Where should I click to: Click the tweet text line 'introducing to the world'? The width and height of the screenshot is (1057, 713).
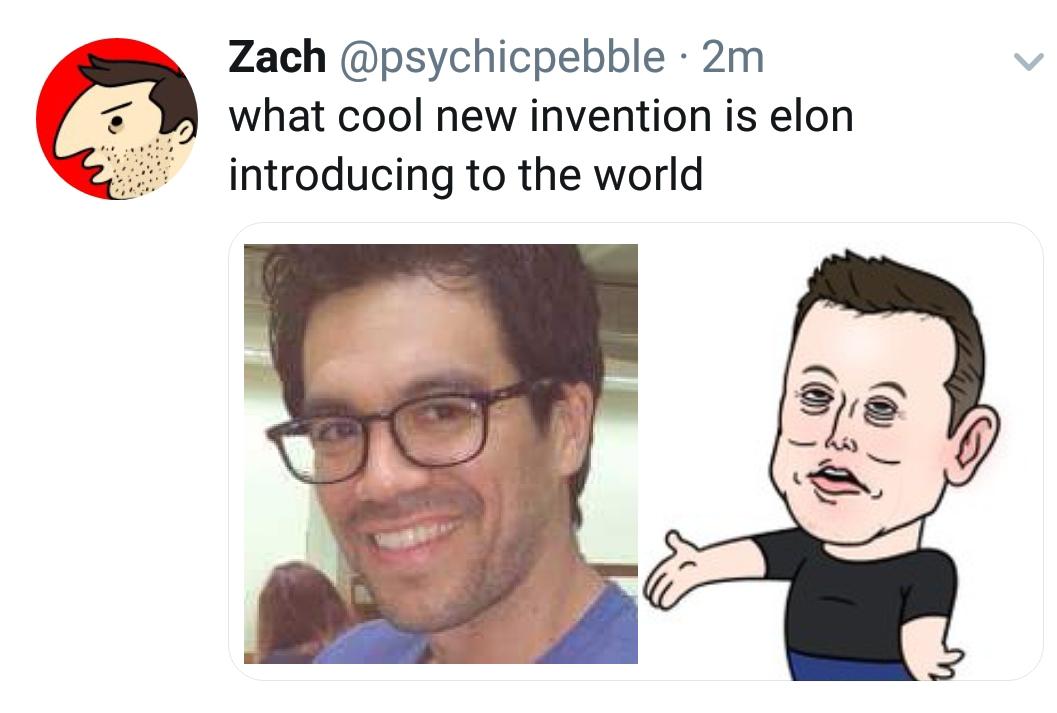tap(466, 175)
